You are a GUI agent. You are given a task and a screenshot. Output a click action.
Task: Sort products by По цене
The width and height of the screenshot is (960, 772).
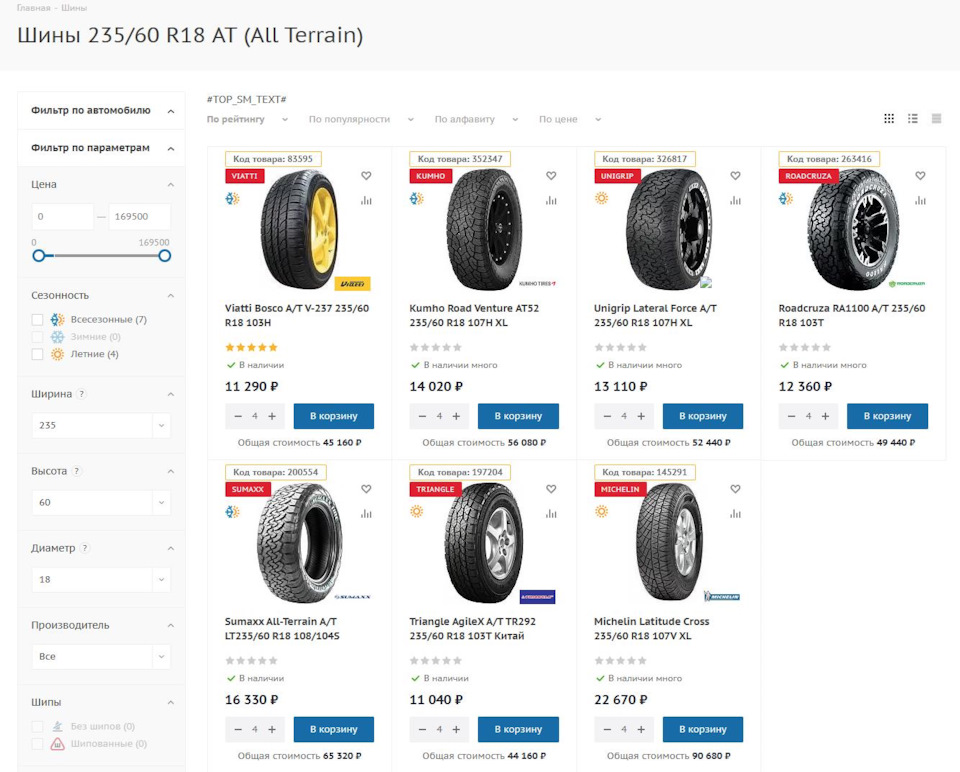click(569, 119)
